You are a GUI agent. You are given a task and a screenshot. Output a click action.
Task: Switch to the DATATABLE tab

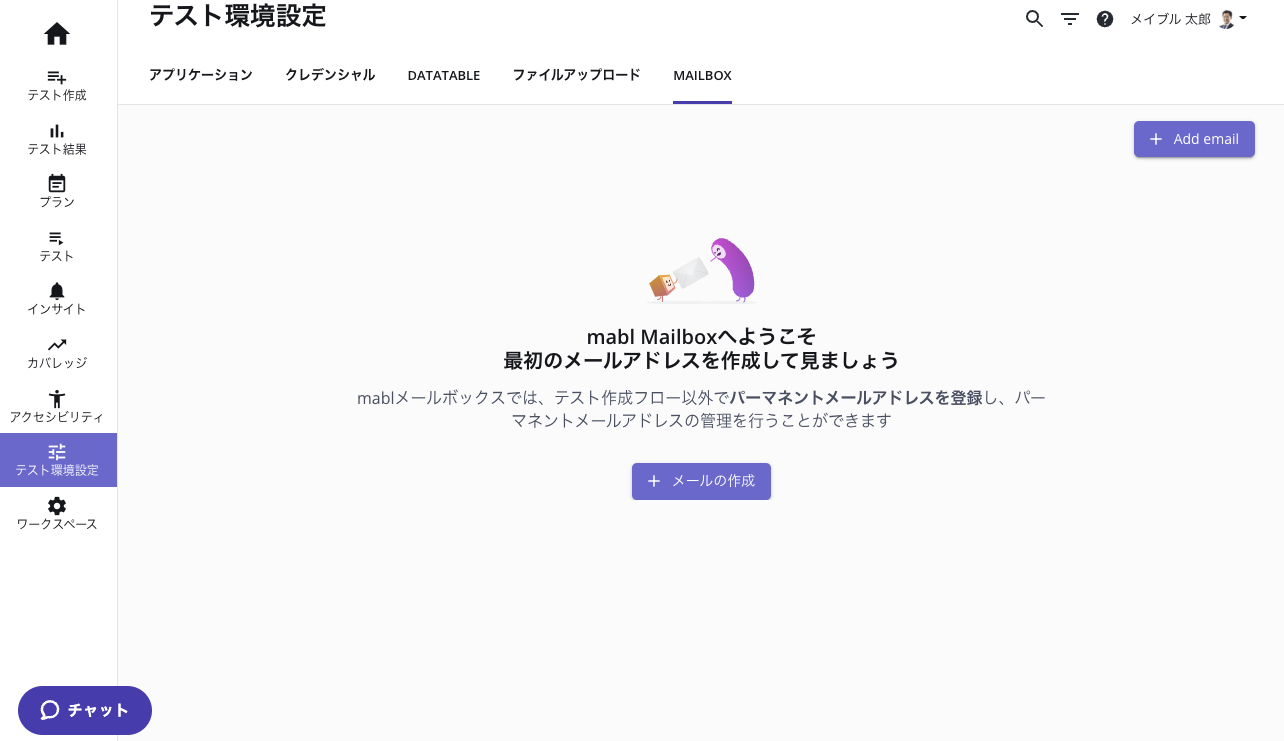pos(444,75)
